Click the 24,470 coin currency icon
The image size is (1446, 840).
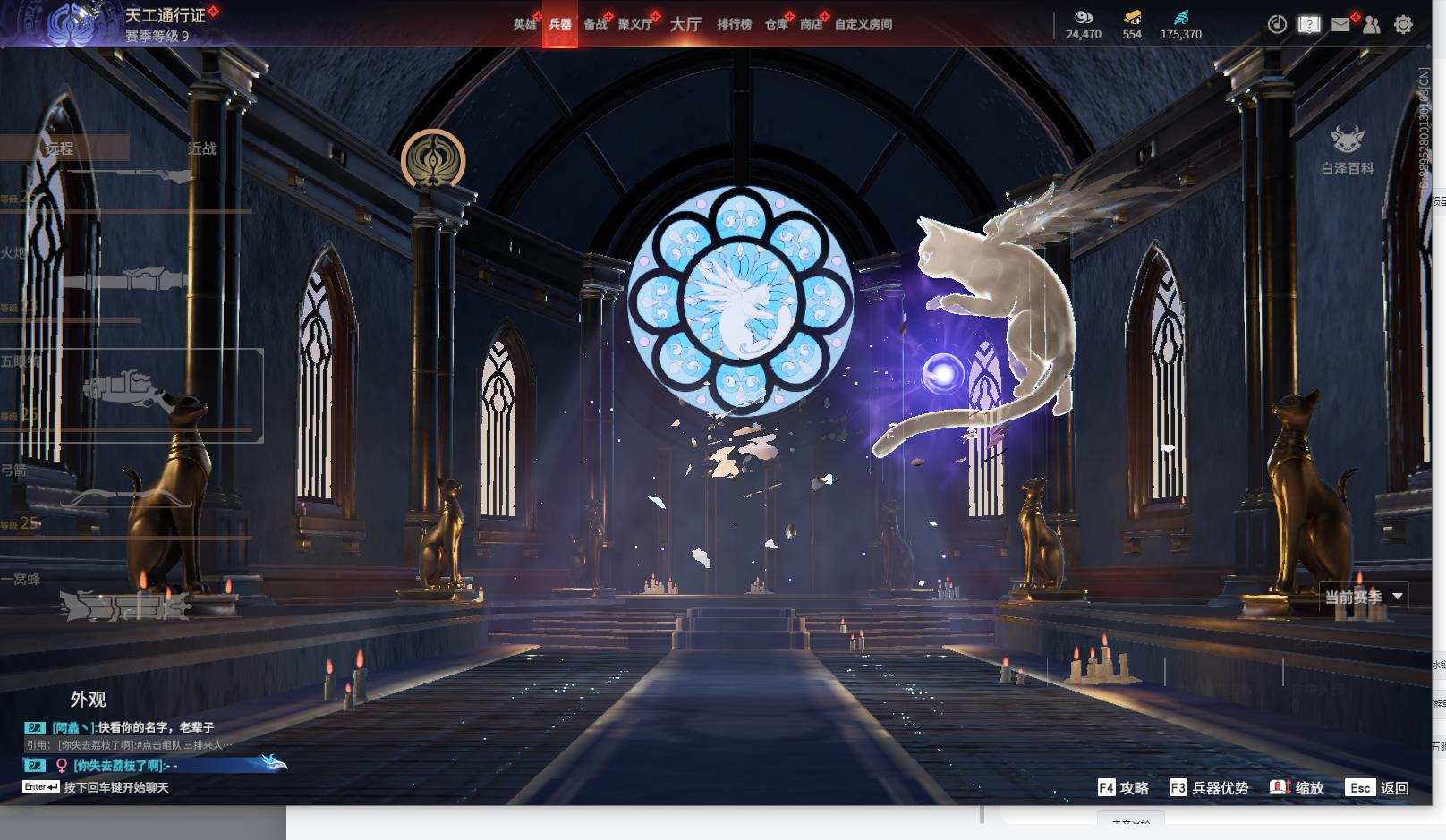pos(1083,17)
